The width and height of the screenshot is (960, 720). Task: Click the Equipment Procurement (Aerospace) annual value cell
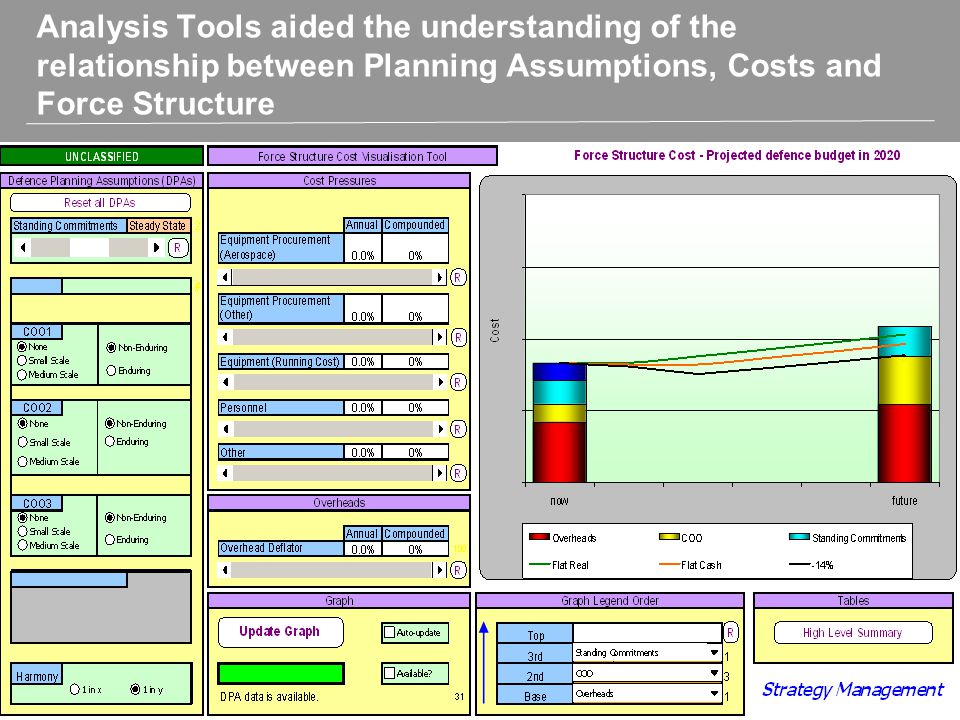click(x=363, y=248)
